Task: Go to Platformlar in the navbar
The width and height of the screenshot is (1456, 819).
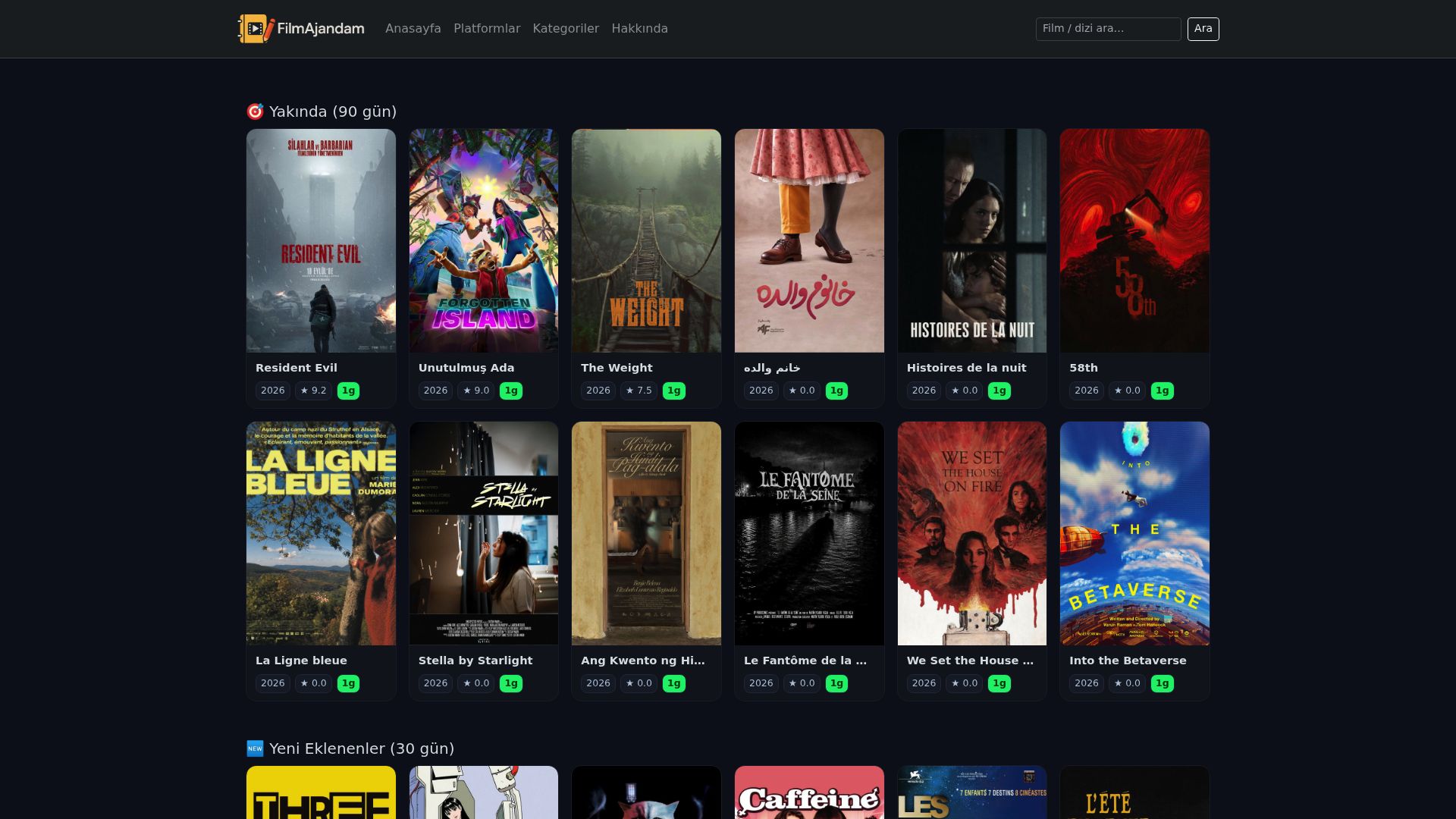Action: pyautogui.click(x=487, y=29)
